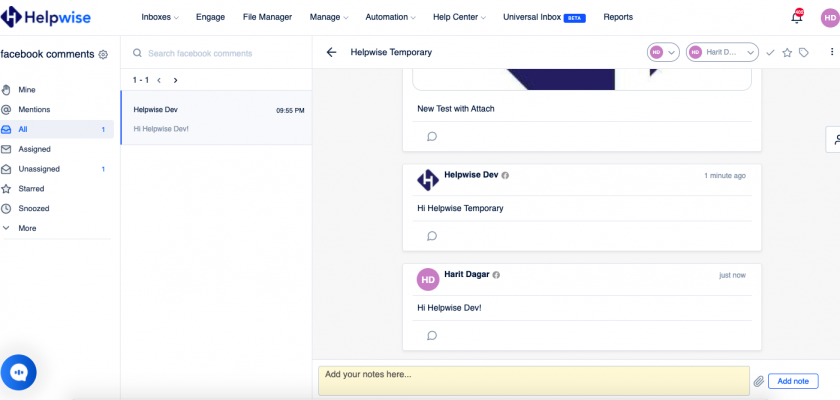
Task: Click the 09:55 PM conversation time
Action: coord(290,111)
